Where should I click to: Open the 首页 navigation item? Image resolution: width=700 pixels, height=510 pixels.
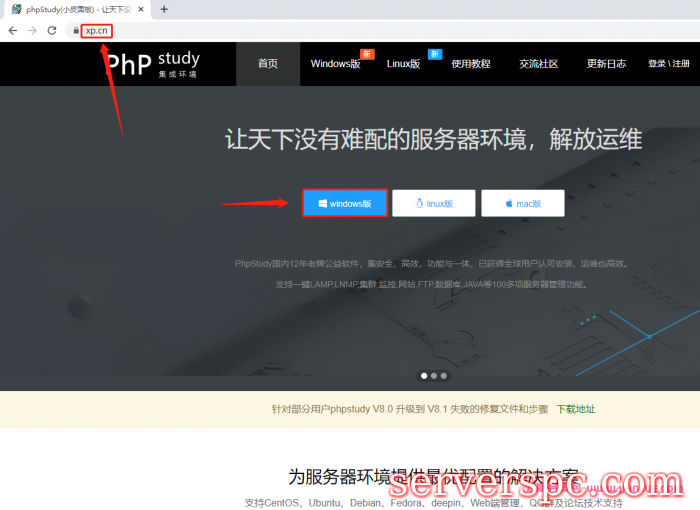[x=267, y=64]
